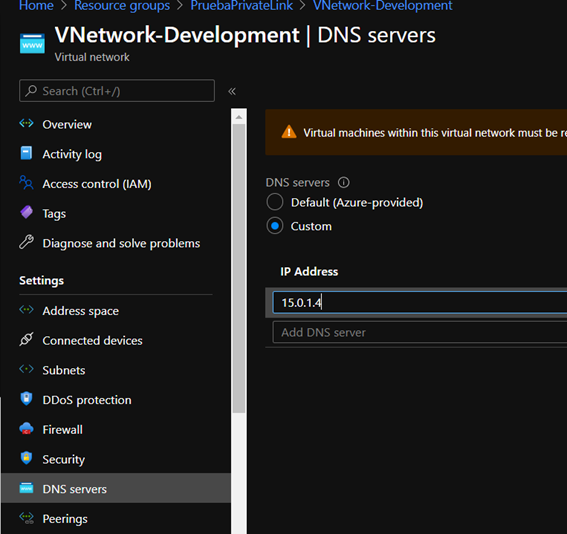
Task: Click the DNS servers info circle icon
Action: click(x=344, y=182)
